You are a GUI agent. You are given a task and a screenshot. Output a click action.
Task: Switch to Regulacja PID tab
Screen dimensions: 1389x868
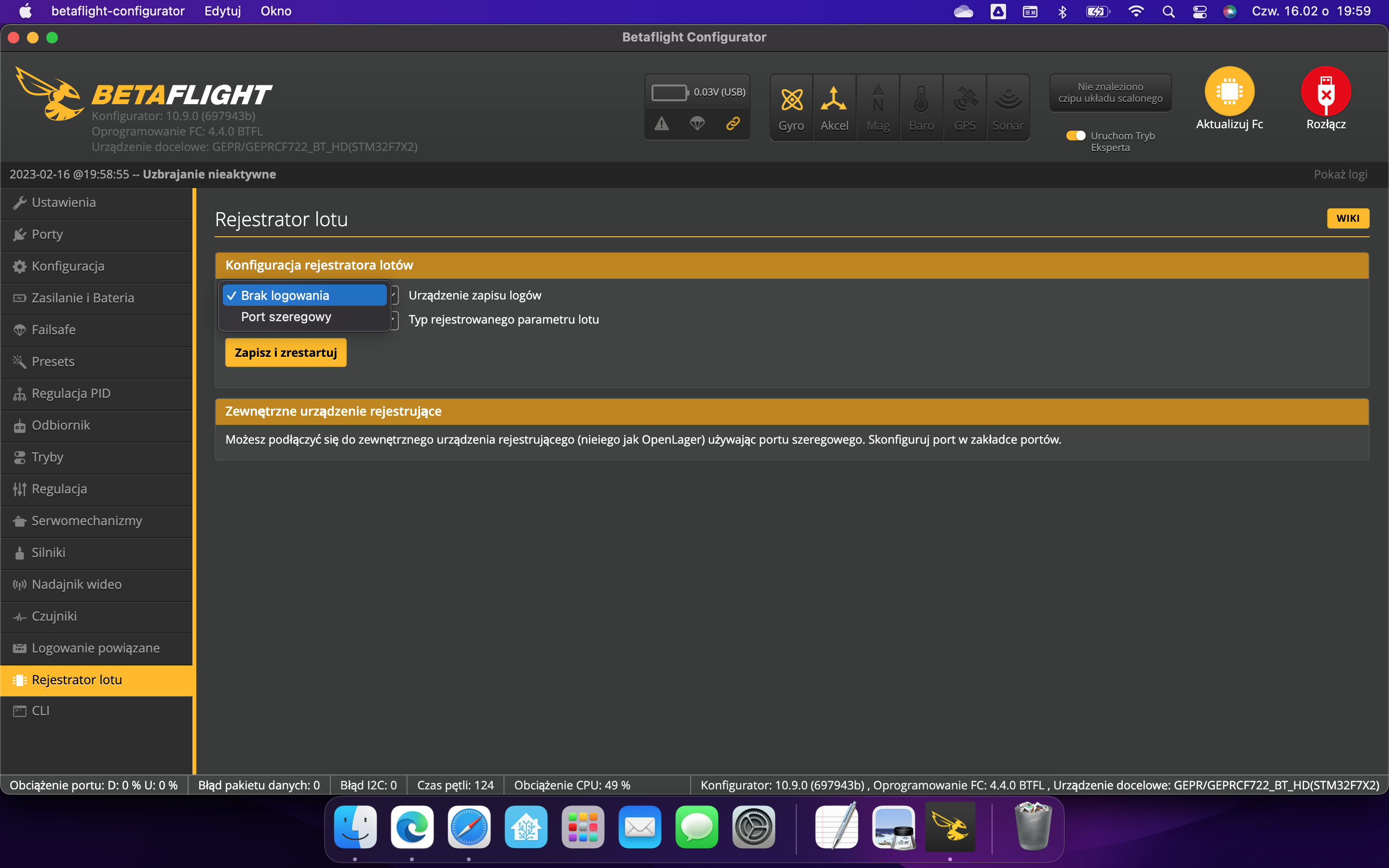(70, 393)
